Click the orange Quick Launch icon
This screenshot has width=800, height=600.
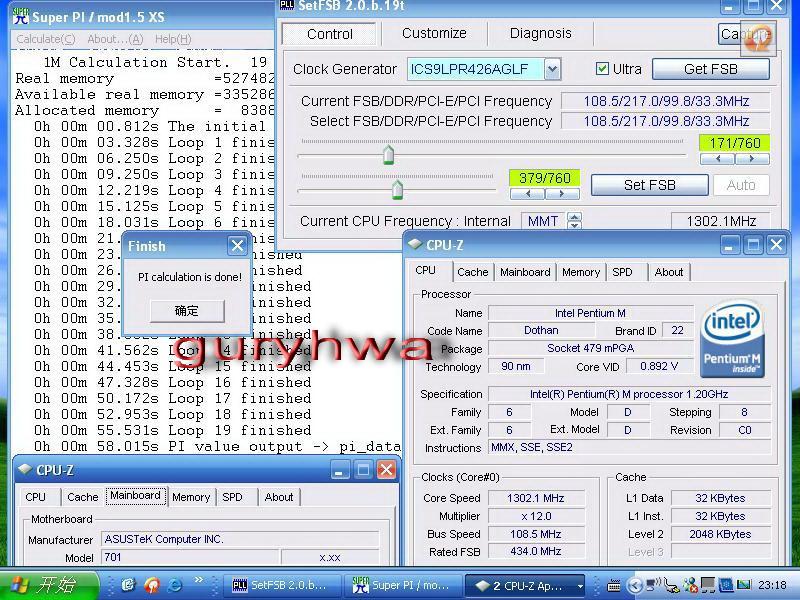click(x=152, y=585)
